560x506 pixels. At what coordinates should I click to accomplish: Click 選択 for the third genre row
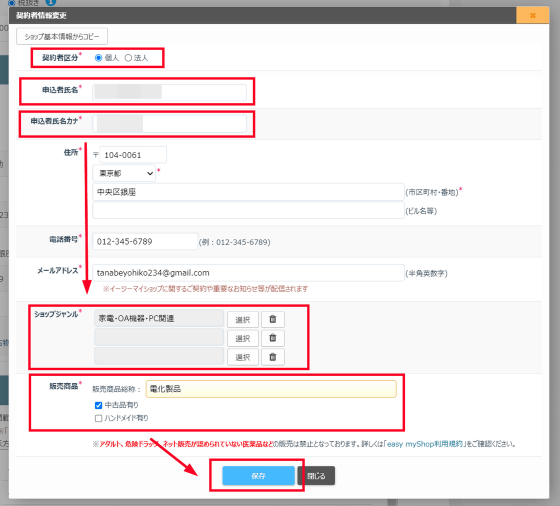pyautogui.click(x=243, y=357)
